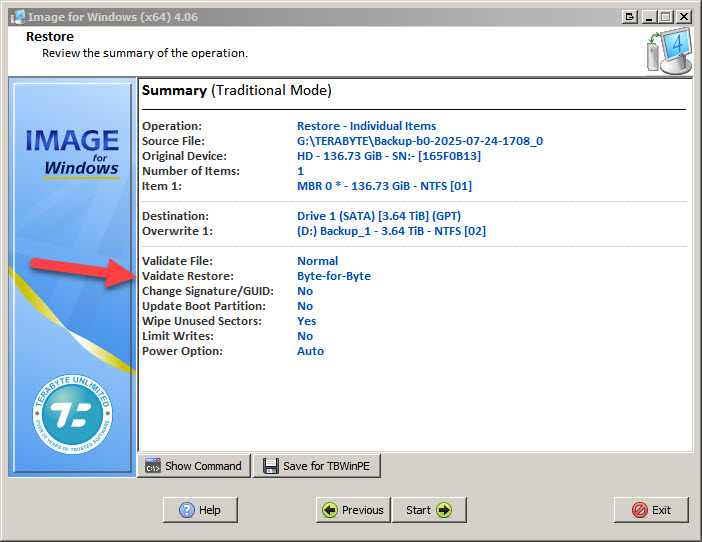Start the restore operation

click(429, 510)
